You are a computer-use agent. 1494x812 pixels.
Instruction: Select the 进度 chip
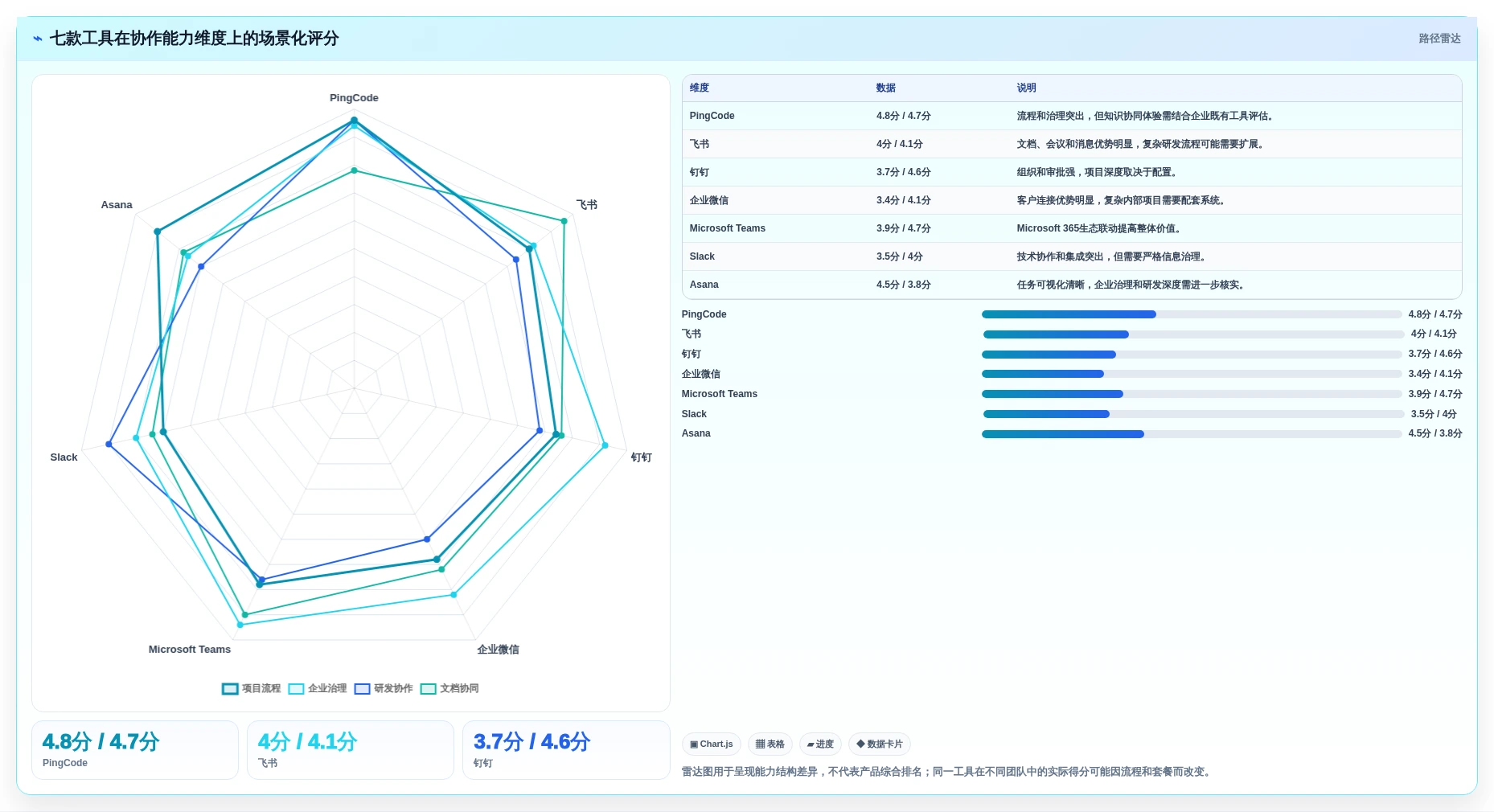pyautogui.click(x=820, y=744)
